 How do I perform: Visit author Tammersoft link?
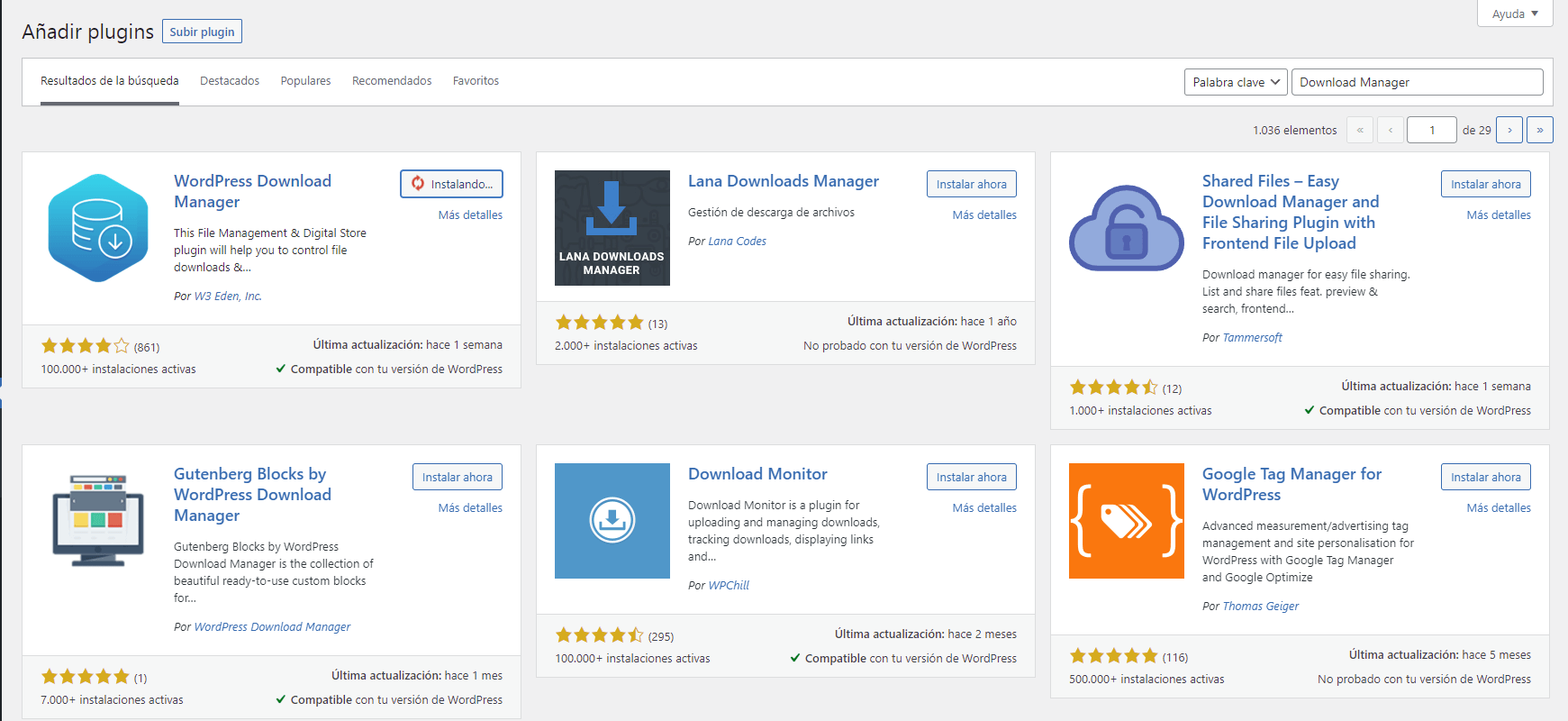coord(1253,338)
